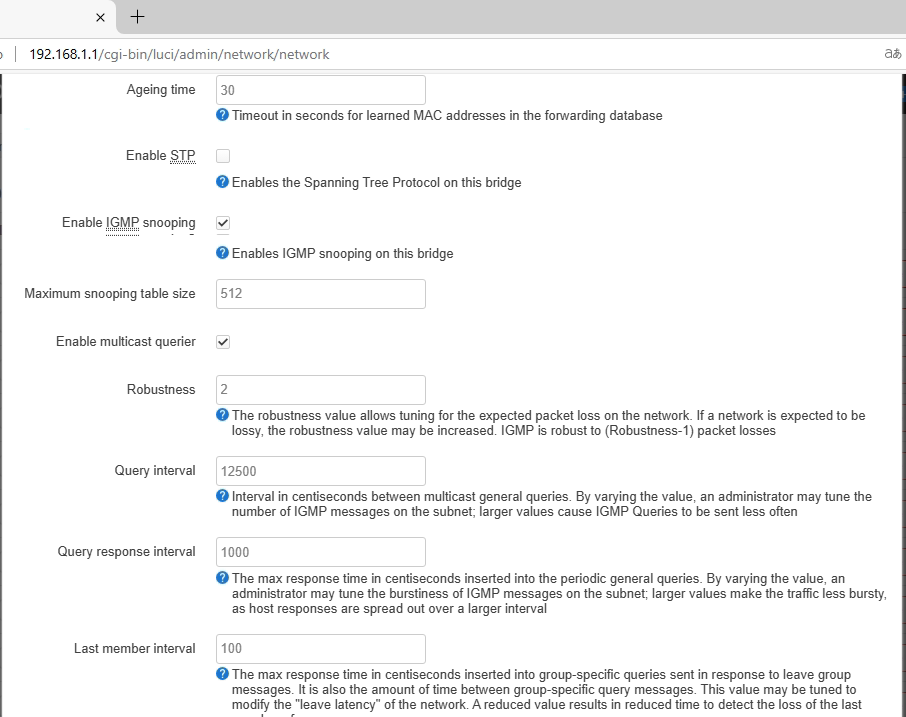This screenshot has height=717, width=906.
Task: Click the 'Robustness' label
Action: click(x=161, y=389)
